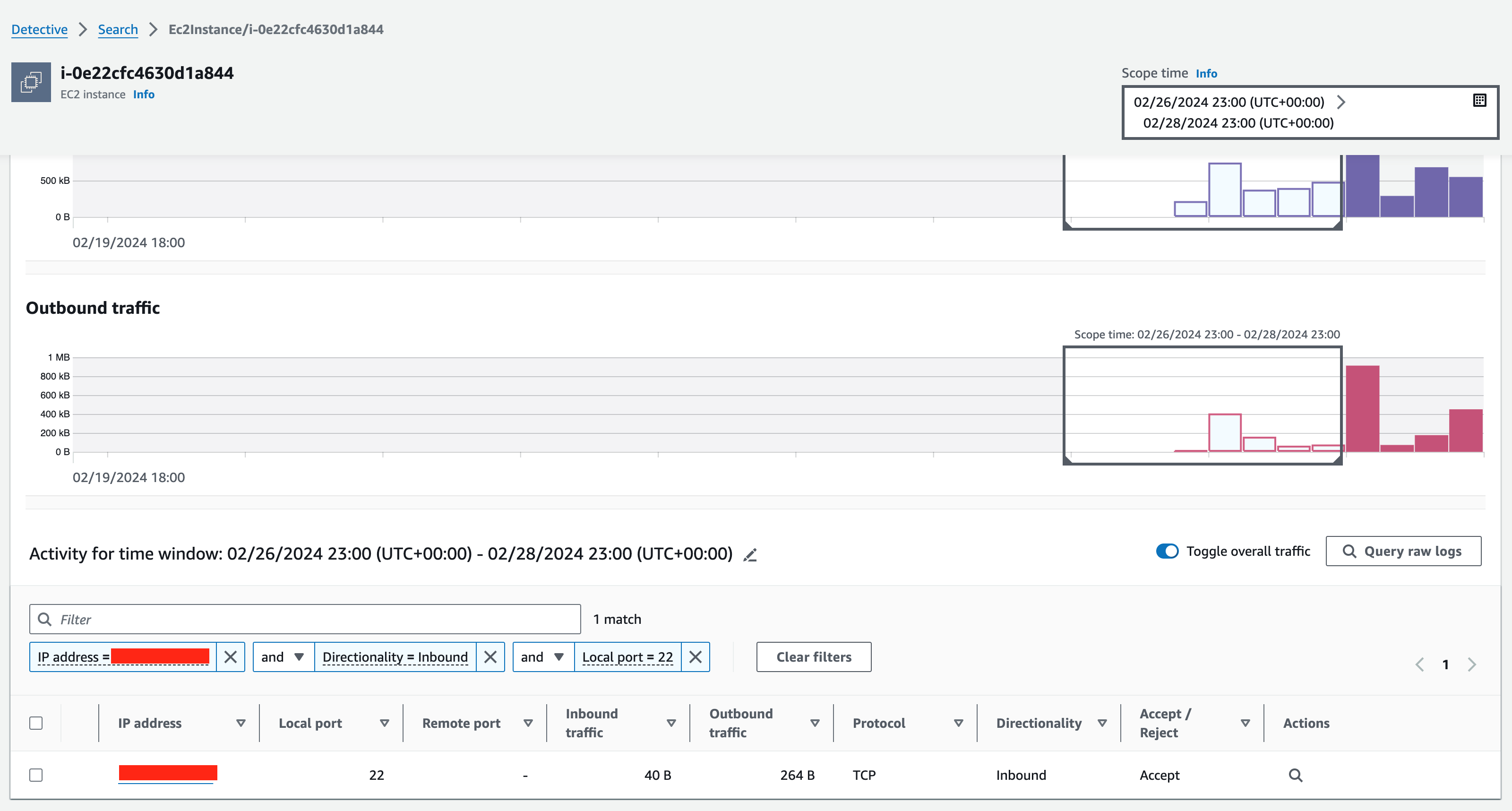Select the checkbox for the matched traffic row
The image size is (1512, 811).
36,775
